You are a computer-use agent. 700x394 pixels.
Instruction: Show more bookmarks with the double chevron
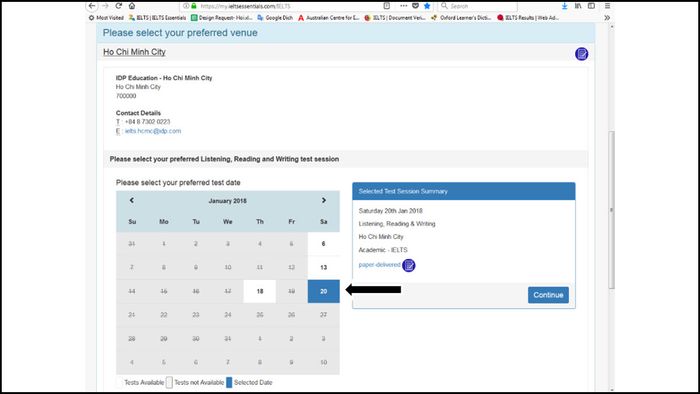pos(607,18)
